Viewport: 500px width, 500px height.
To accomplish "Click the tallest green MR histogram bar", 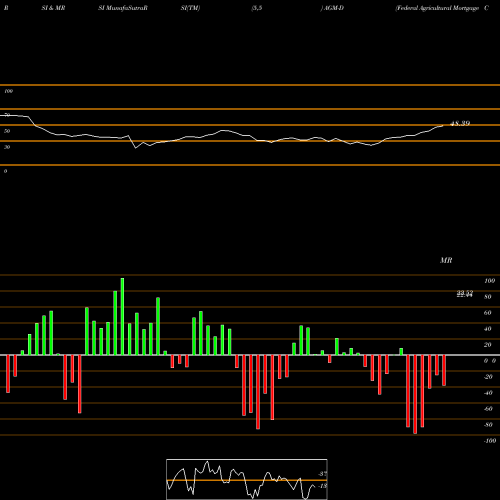I will coord(122,316).
